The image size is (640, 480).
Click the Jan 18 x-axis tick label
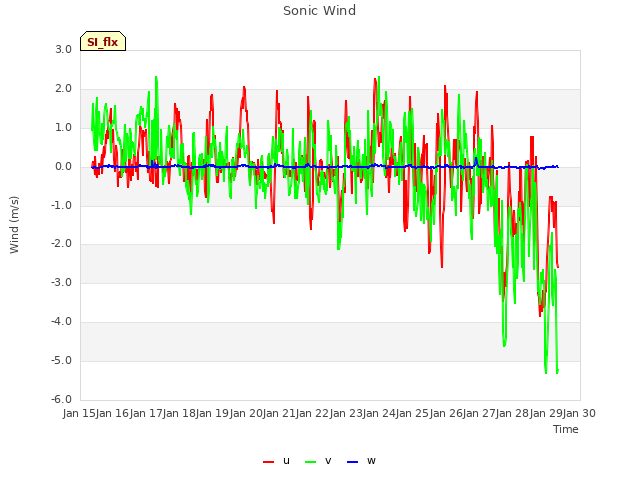(179, 413)
